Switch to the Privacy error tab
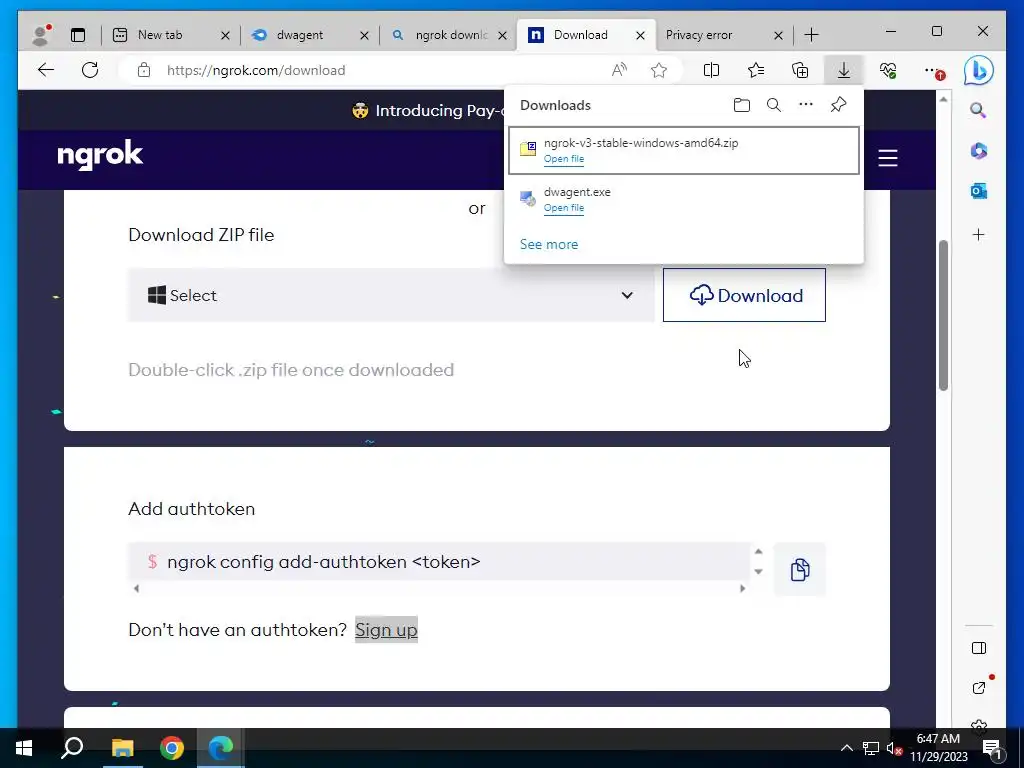Viewport: 1024px width, 768px height. click(x=724, y=35)
